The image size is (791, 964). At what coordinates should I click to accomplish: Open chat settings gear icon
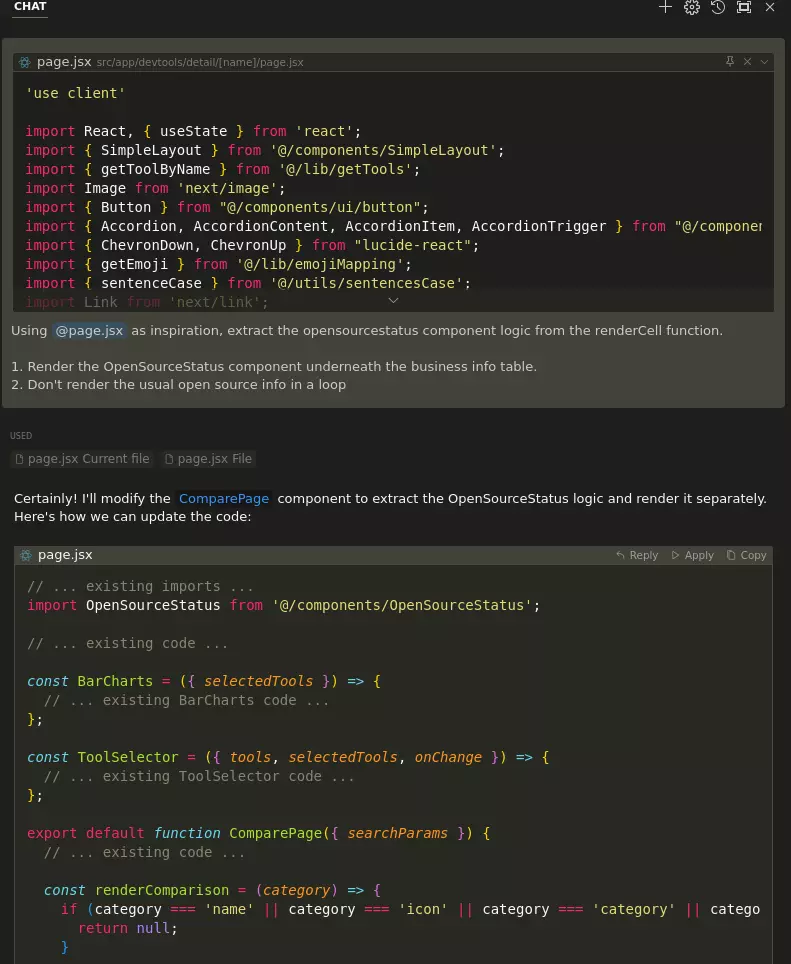pyautogui.click(x=691, y=7)
